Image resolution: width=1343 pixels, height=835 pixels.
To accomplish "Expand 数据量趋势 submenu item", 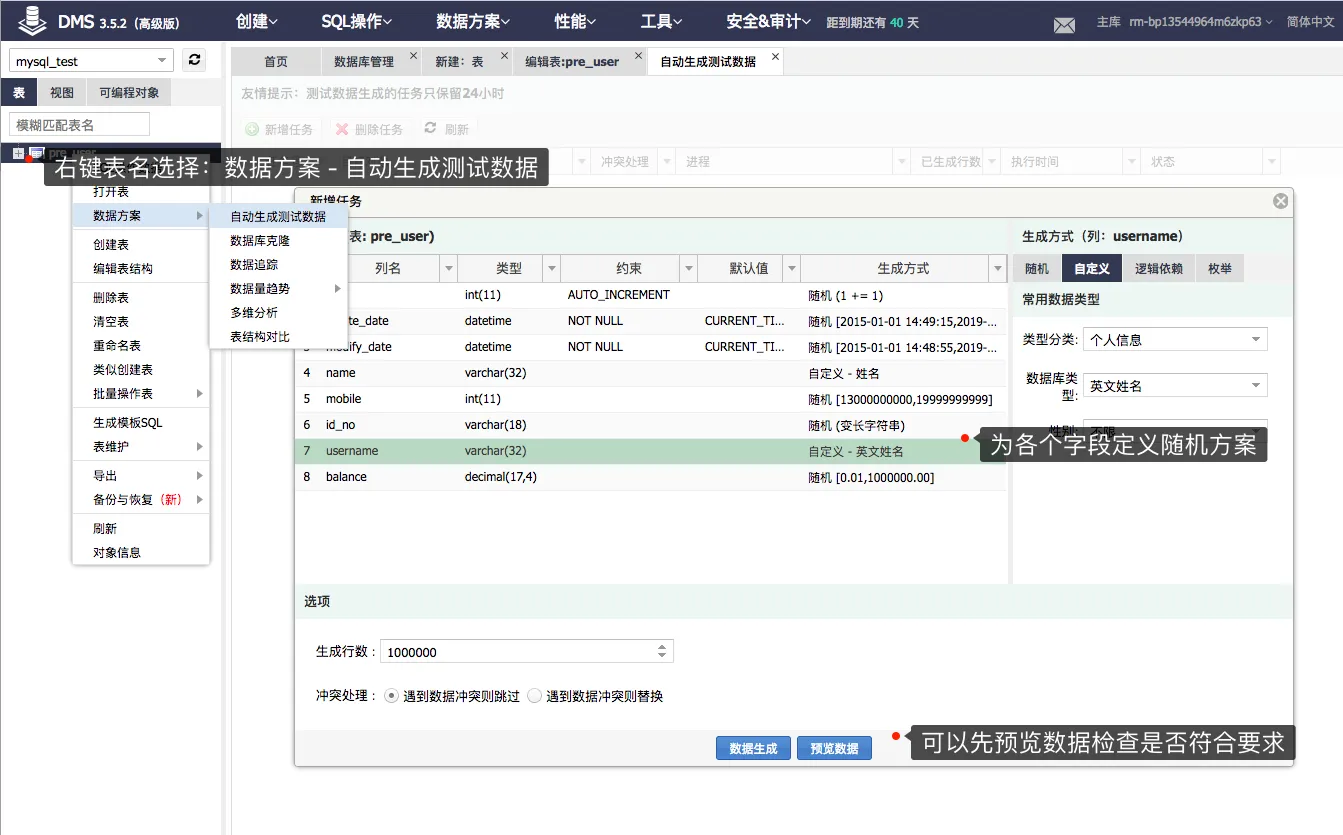I will (278, 289).
